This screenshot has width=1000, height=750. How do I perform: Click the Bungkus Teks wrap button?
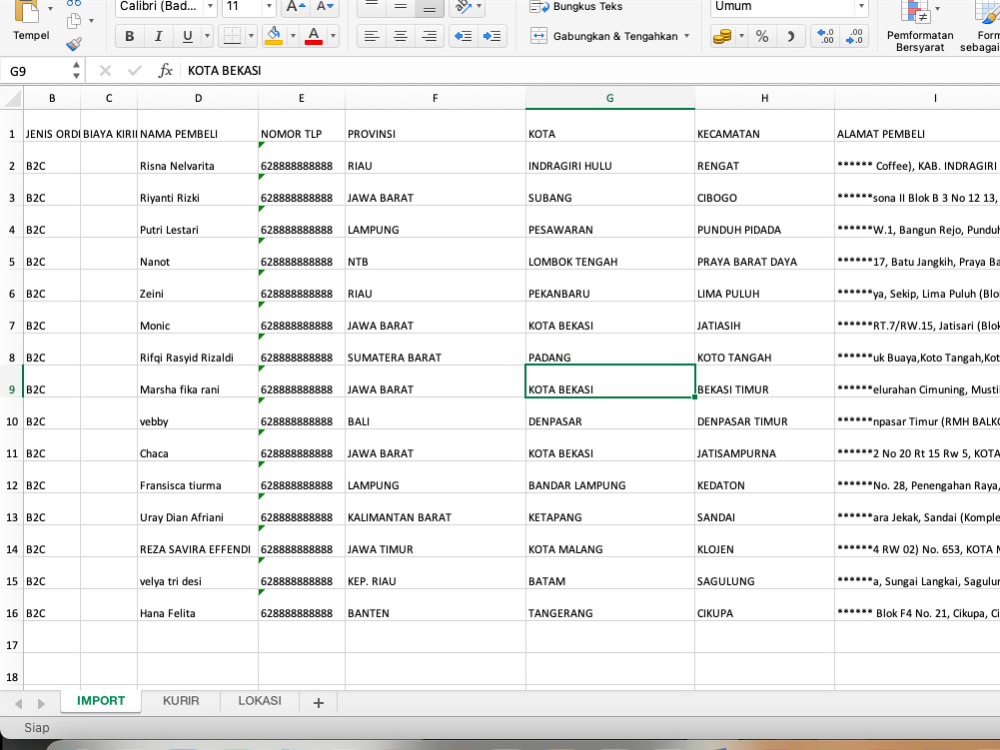pyautogui.click(x=577, y=6)
